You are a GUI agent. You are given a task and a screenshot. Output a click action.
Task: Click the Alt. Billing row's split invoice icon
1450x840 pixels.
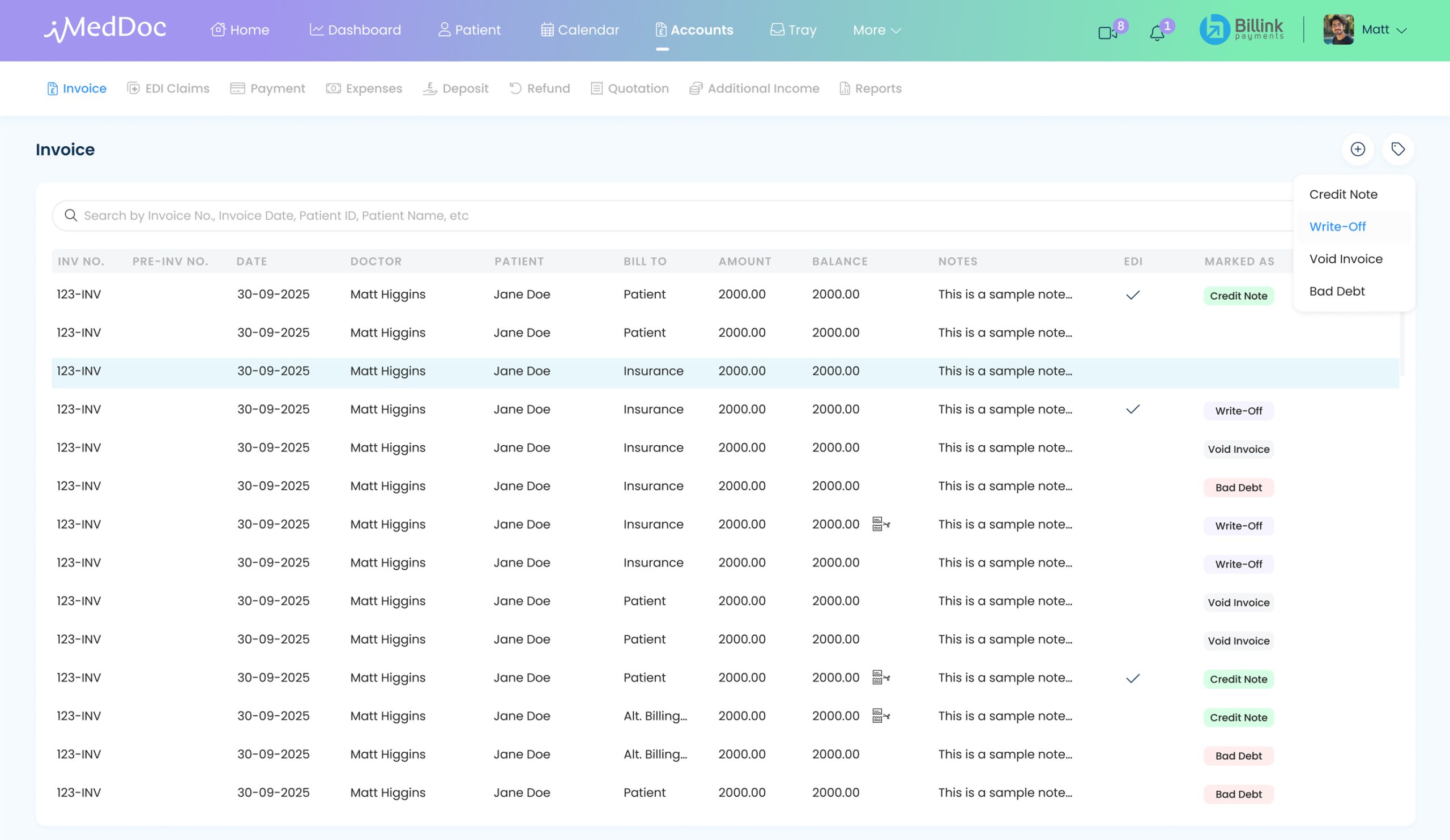tap(881, 716)
